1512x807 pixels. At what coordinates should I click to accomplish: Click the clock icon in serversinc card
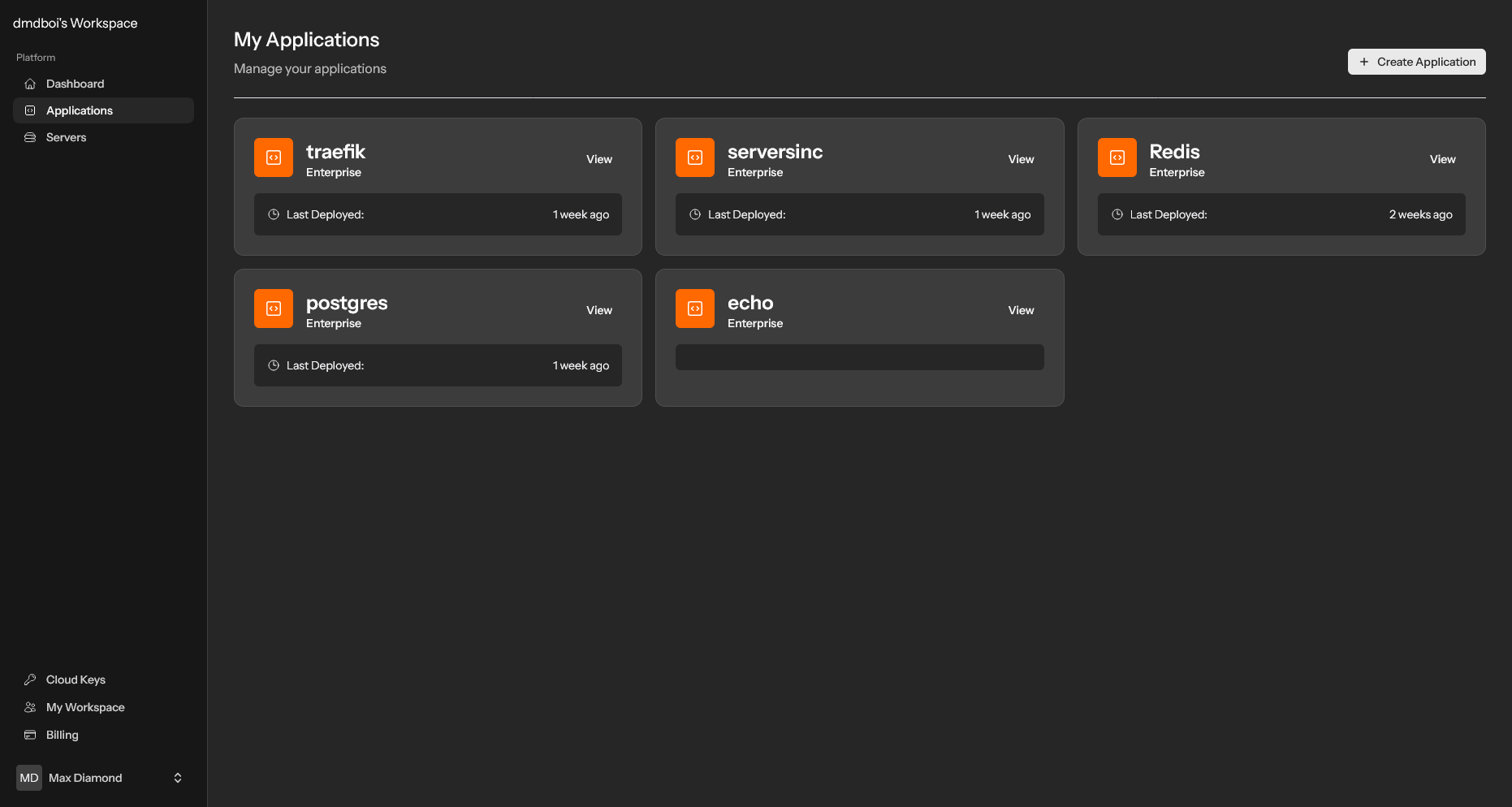pos(695,214)
